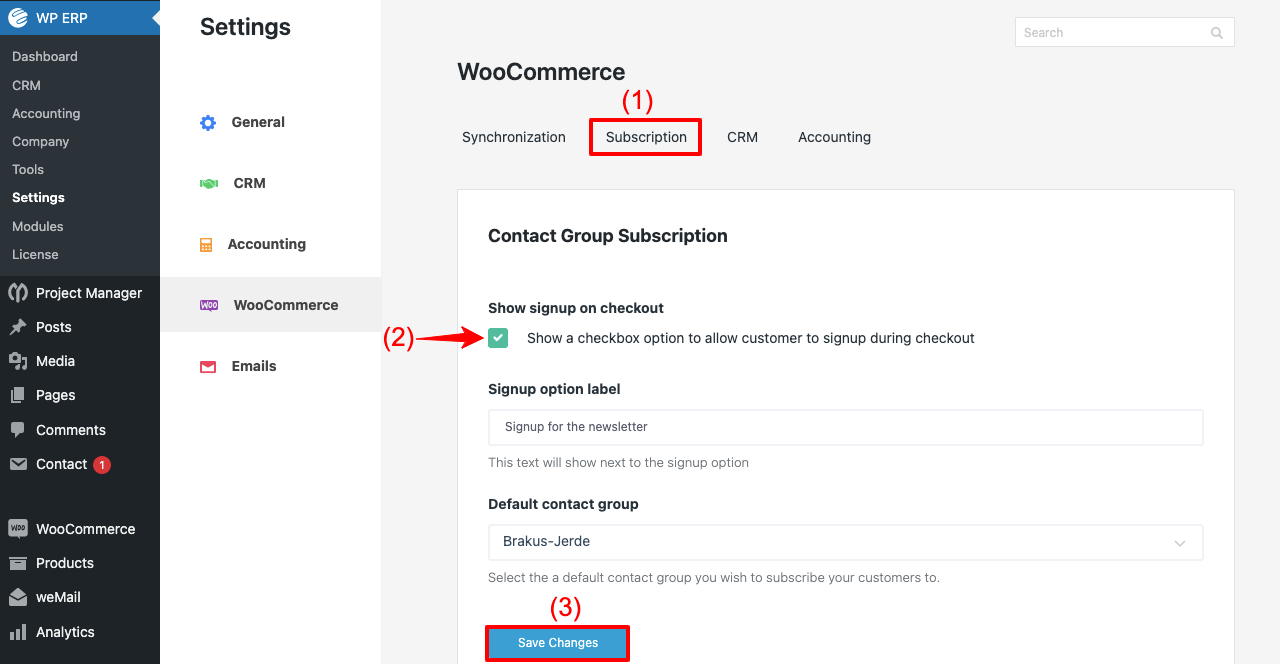Viewport: 1280px width, 664px height.
Task: Collapse the WP ERP admin sidebar arrow
Action: (155, 17)
